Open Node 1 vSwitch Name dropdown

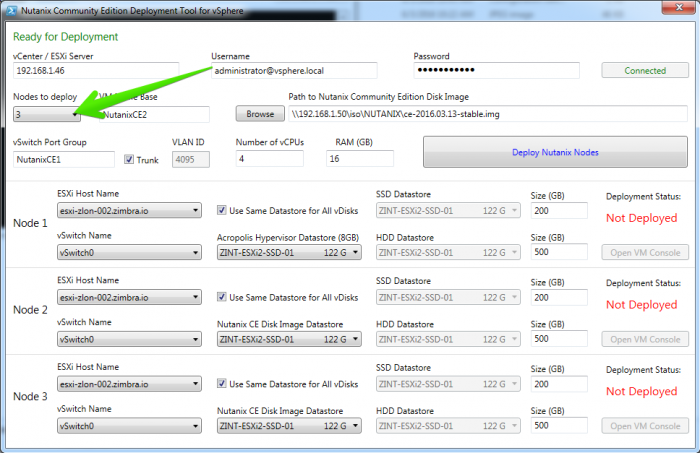coord(129,253)
